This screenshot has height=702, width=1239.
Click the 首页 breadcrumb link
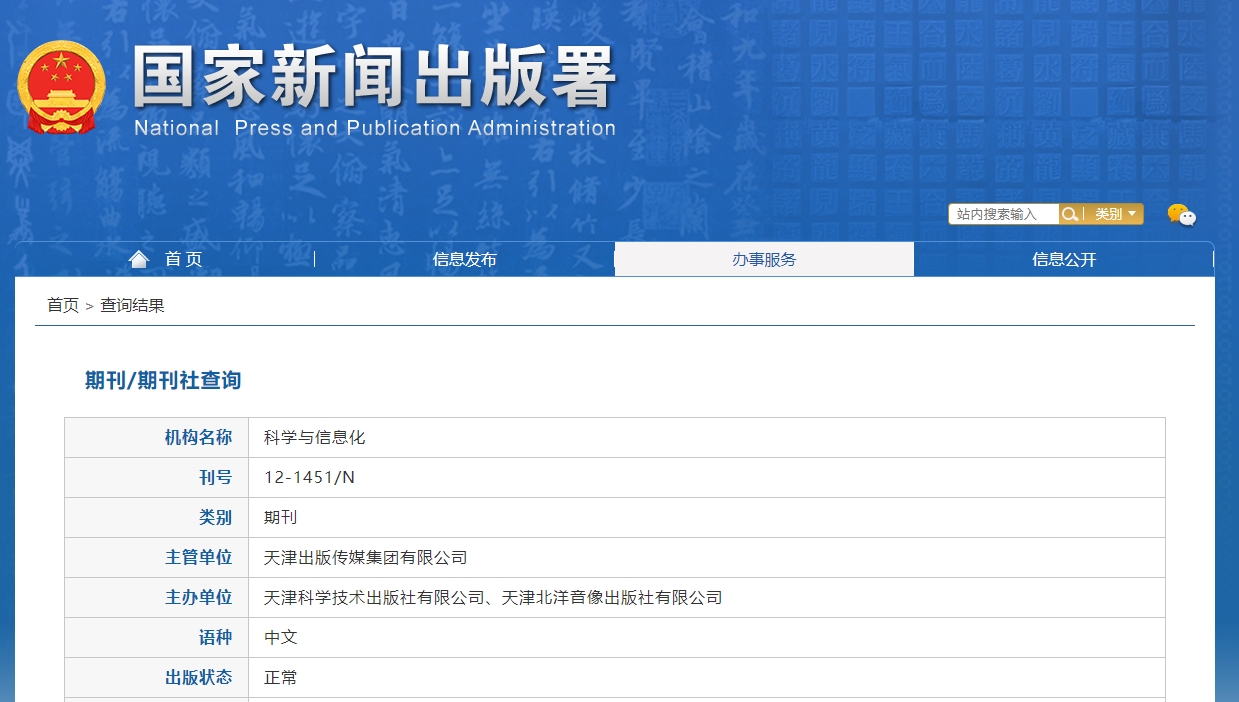[x=63, y=306]
